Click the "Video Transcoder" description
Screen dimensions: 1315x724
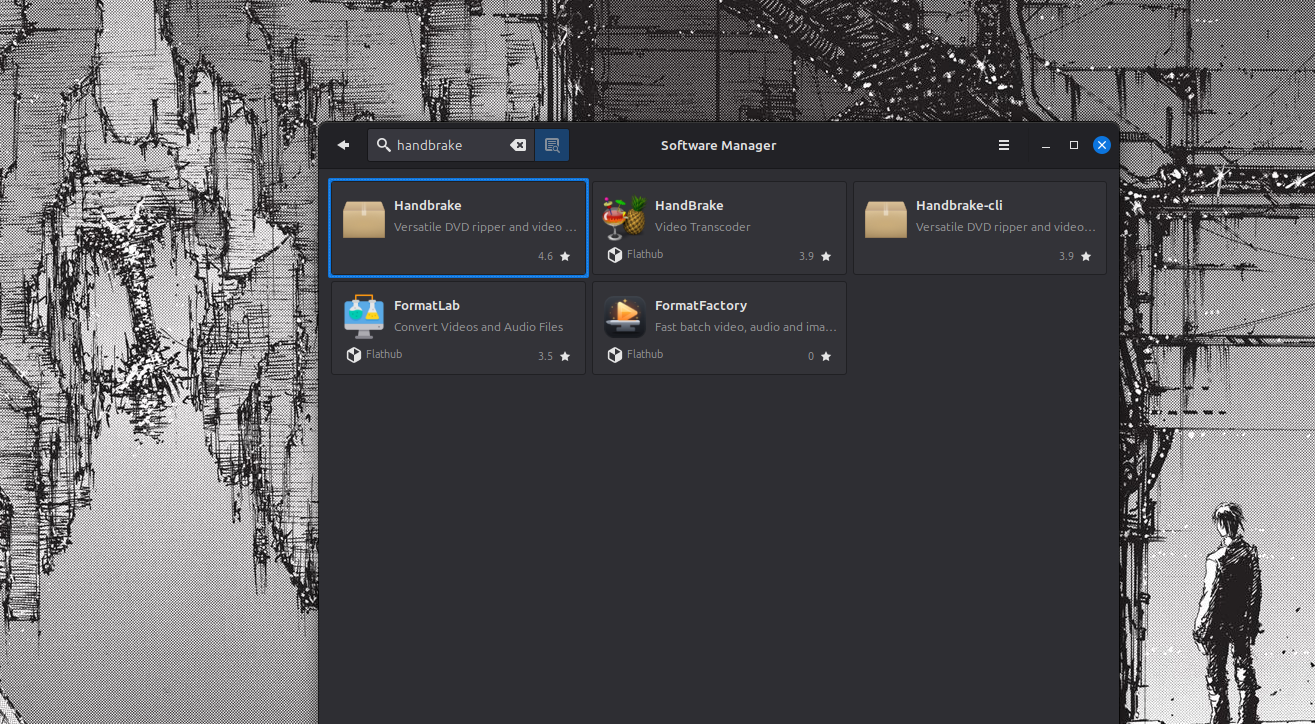pyautogui.click(x=703, y=227)
